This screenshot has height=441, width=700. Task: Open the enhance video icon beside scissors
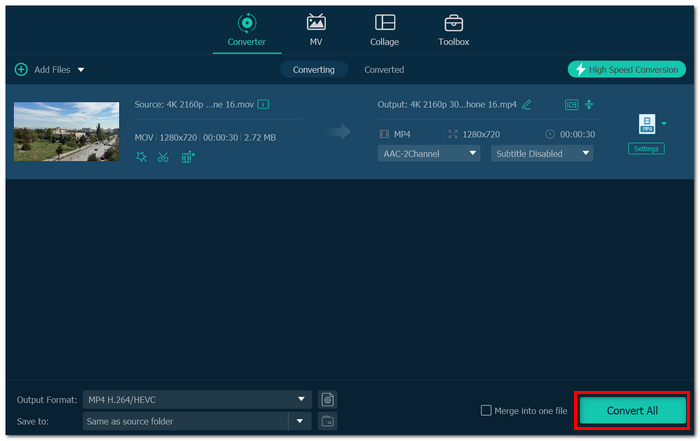coord(188,157)
